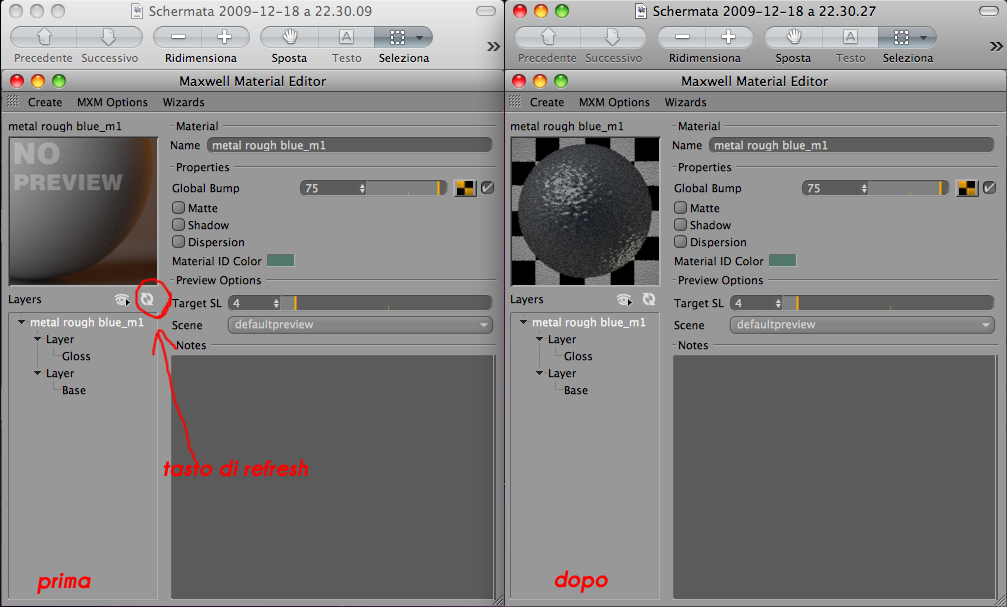
Task: Enable Matte checkbox in right editor
Action: 681,207
